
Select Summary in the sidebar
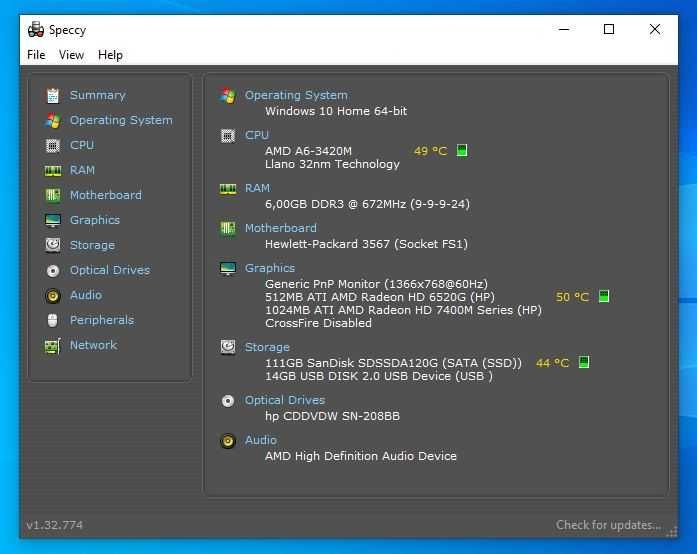pyautogui.click(x=98, y=95)
